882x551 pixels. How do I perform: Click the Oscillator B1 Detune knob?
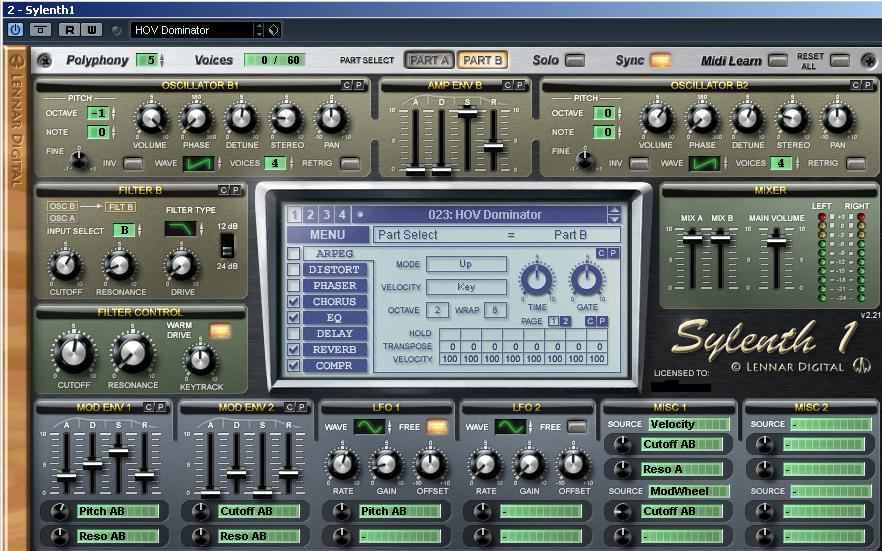point(241,119)
